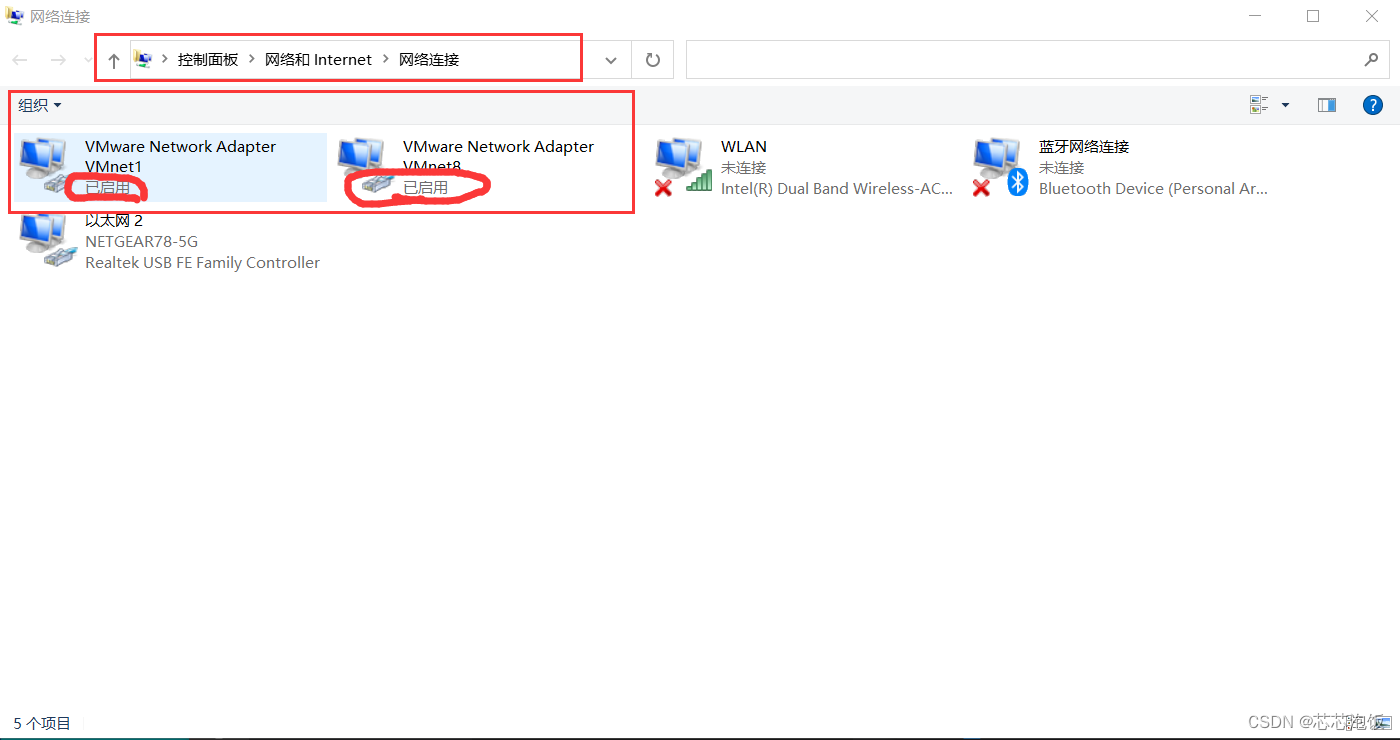The image size is (1400, 740).
Task: Click Intel(R) Dual Band Wireless-AC text
Action: coord(837,189)
